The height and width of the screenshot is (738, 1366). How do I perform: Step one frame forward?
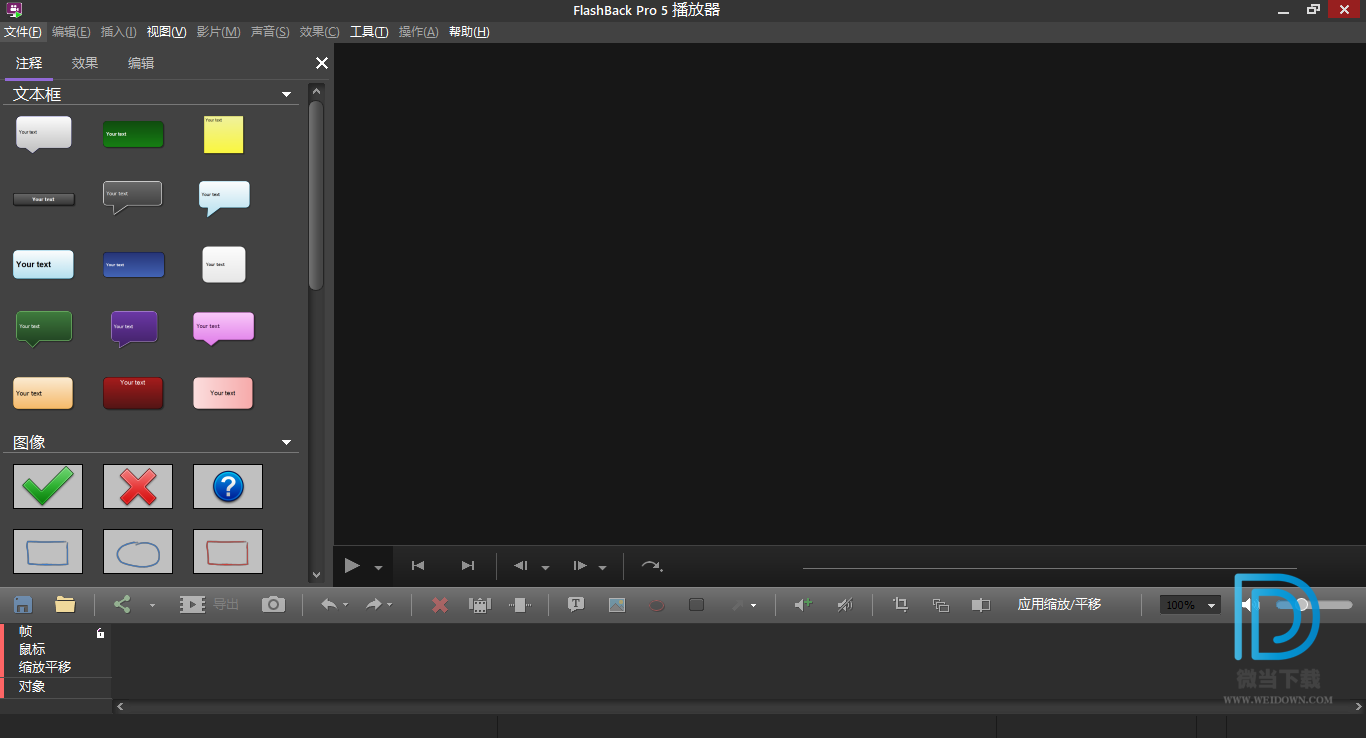579,566
